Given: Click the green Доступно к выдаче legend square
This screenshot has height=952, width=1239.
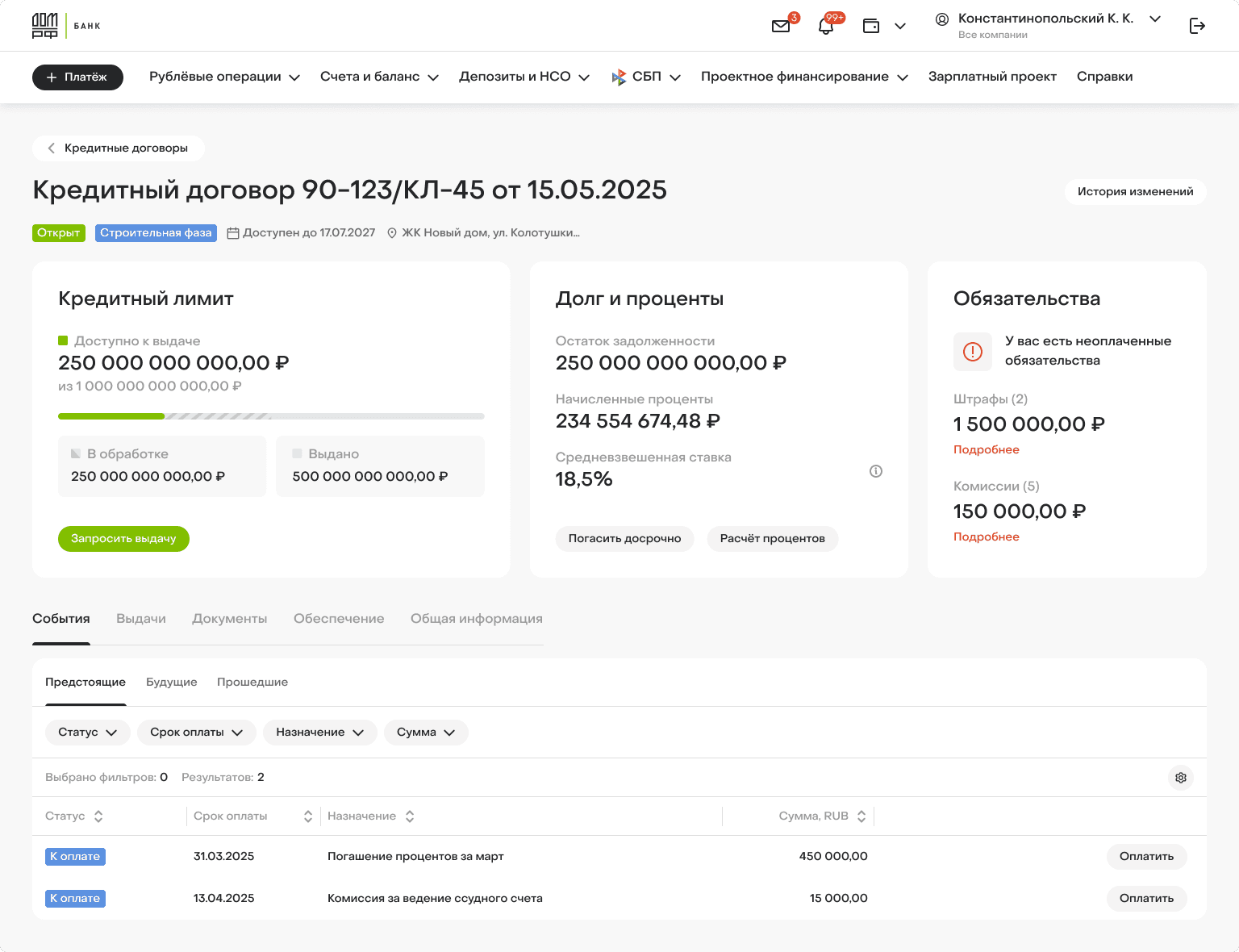Looking at the screenshot, I should [x=63, y=340].
